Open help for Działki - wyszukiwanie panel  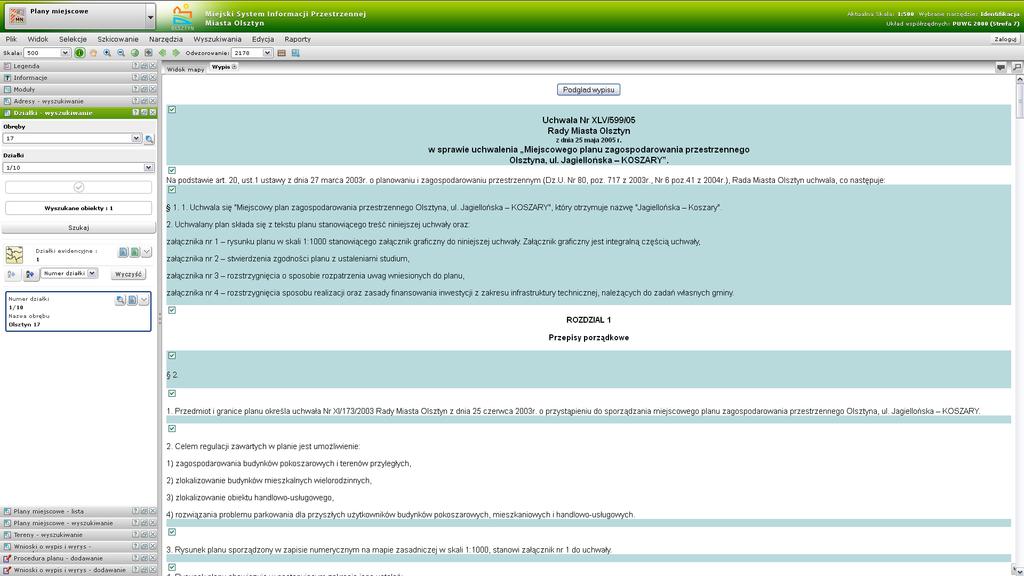pos(135,113)
